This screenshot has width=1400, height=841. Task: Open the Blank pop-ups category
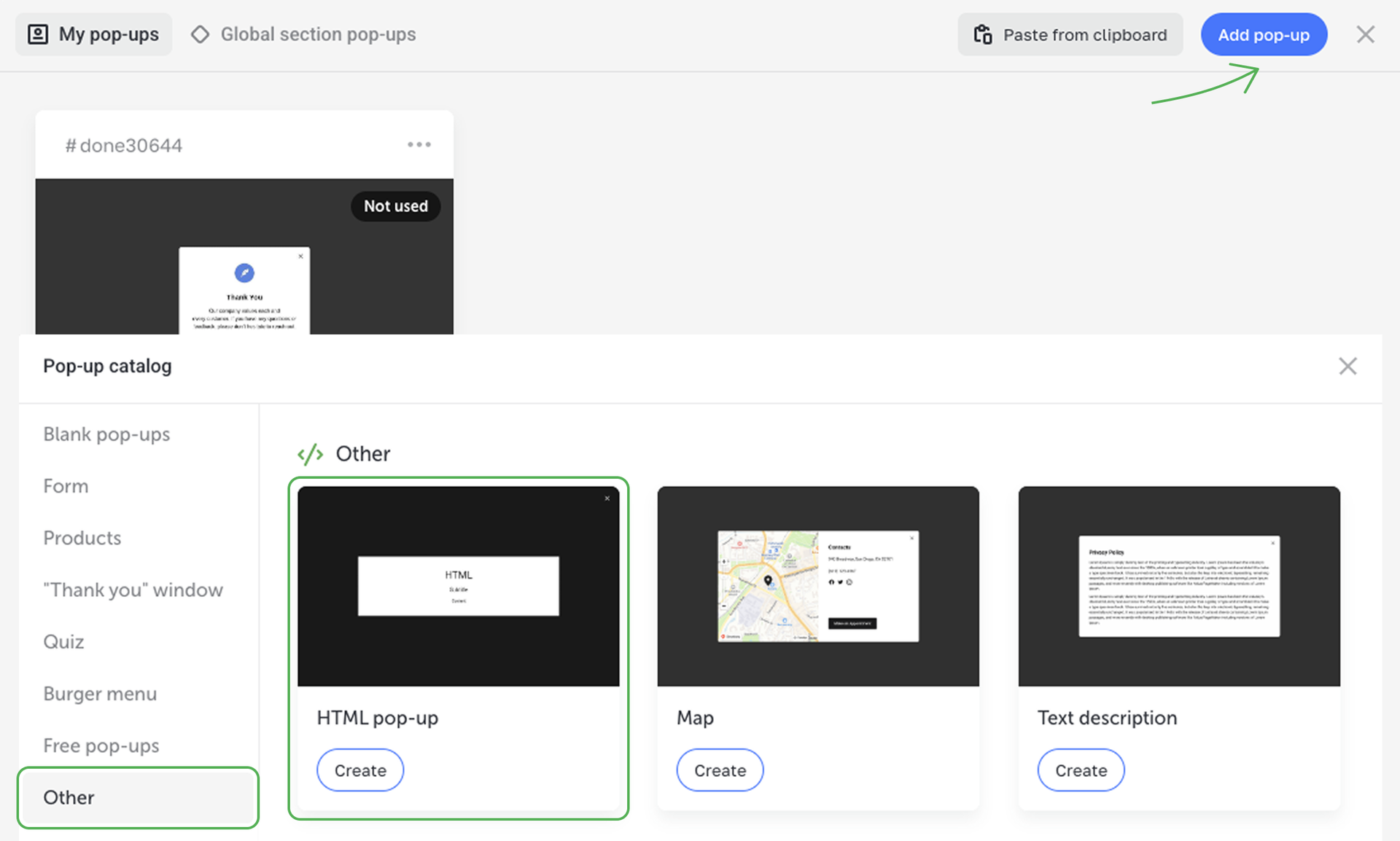coord(106,434)
